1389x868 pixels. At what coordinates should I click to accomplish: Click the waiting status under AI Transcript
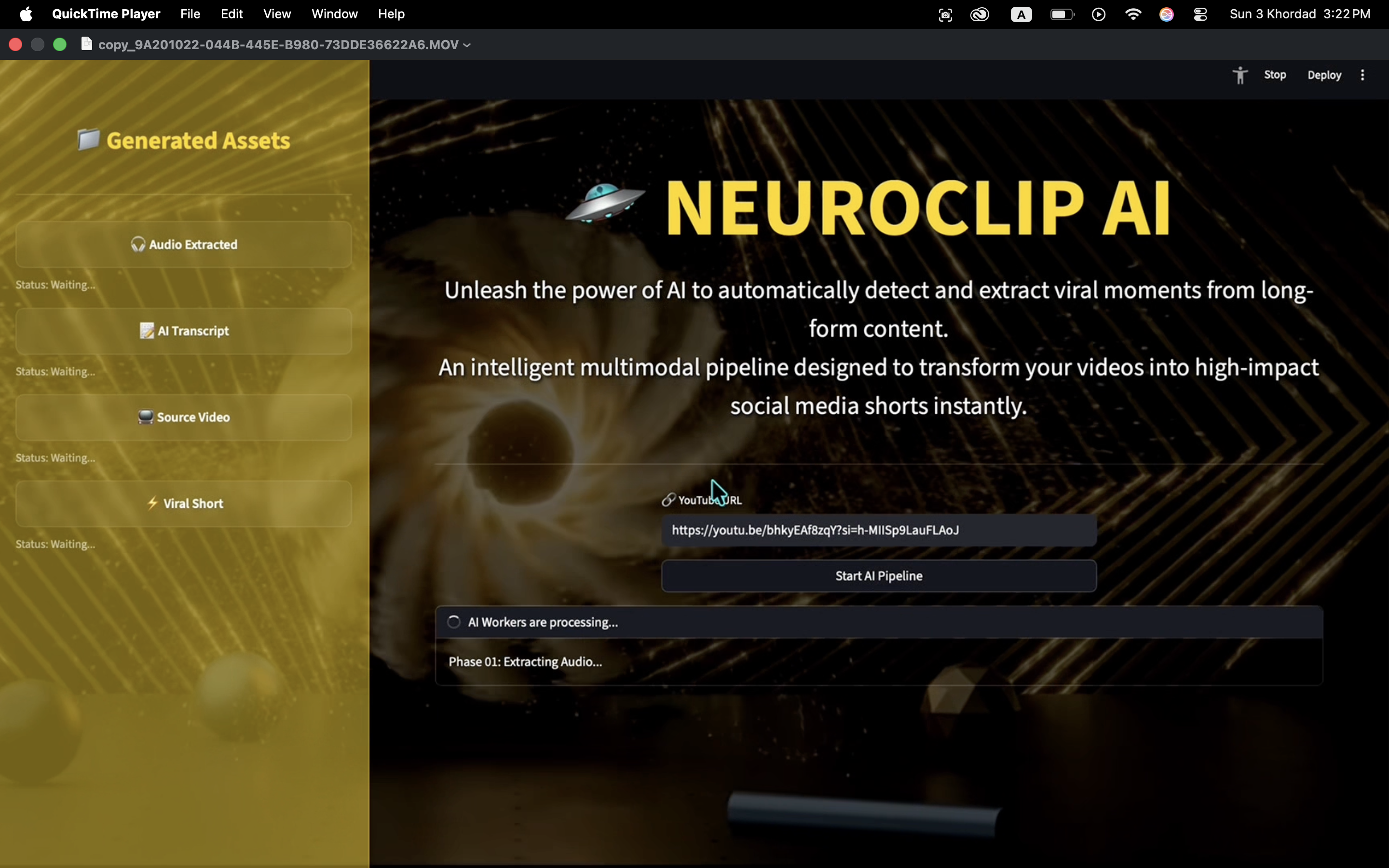55,371
